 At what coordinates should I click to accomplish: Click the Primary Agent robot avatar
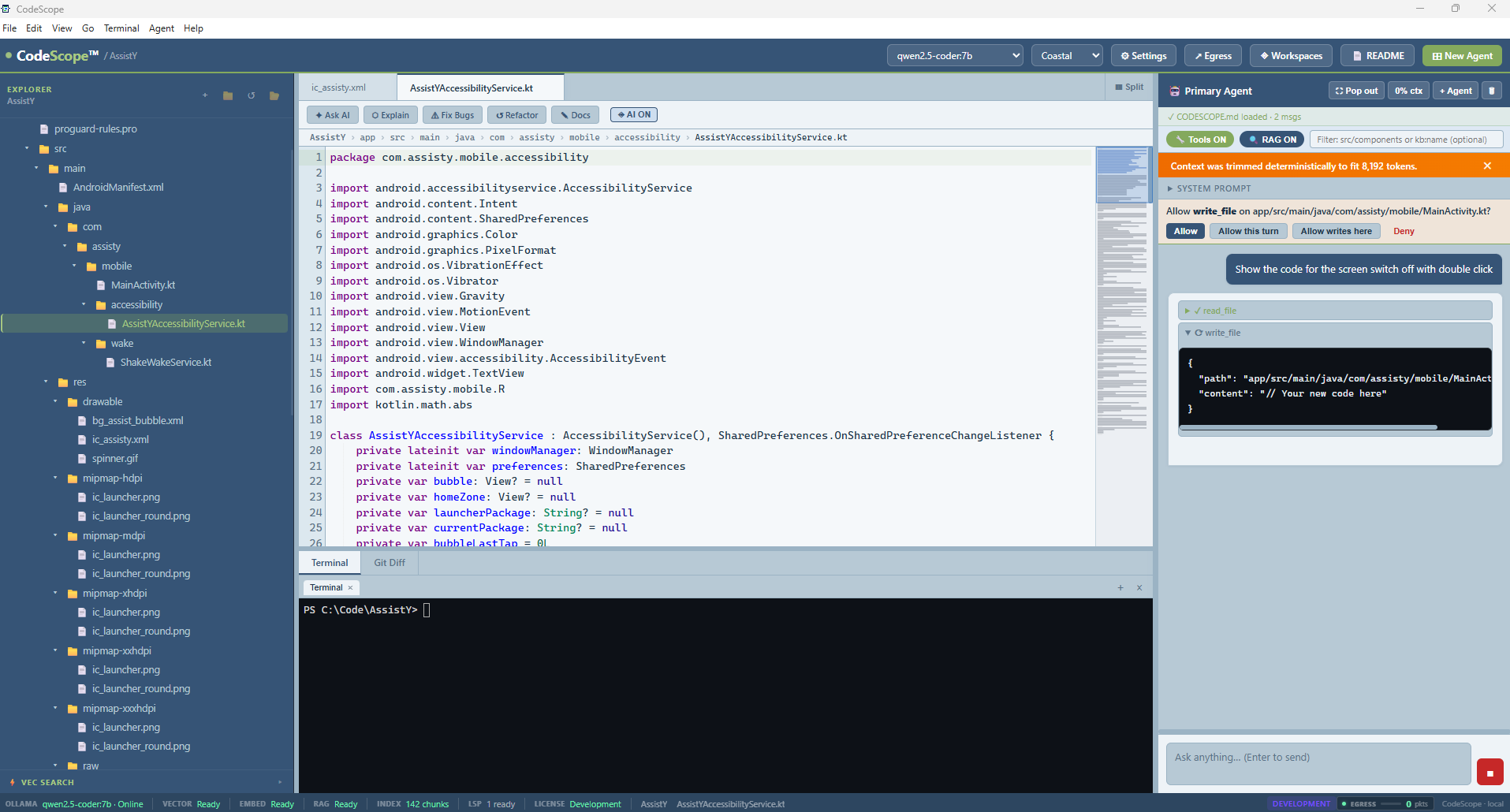point(1174,91)
